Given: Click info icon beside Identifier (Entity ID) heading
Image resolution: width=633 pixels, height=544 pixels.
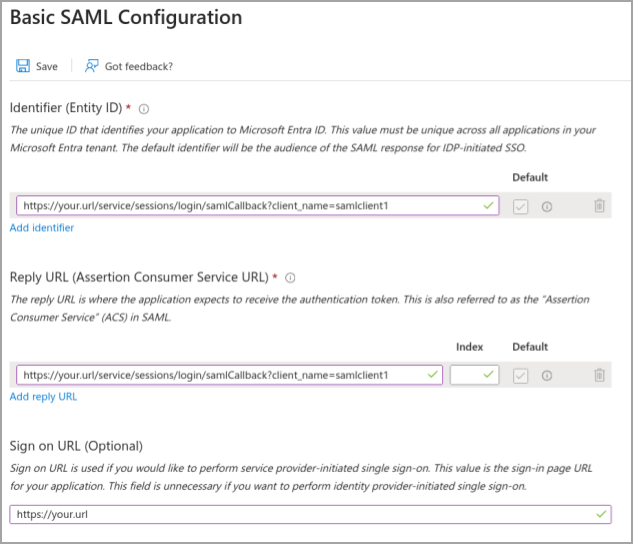Looking at the screenshot, I should 144,108.
